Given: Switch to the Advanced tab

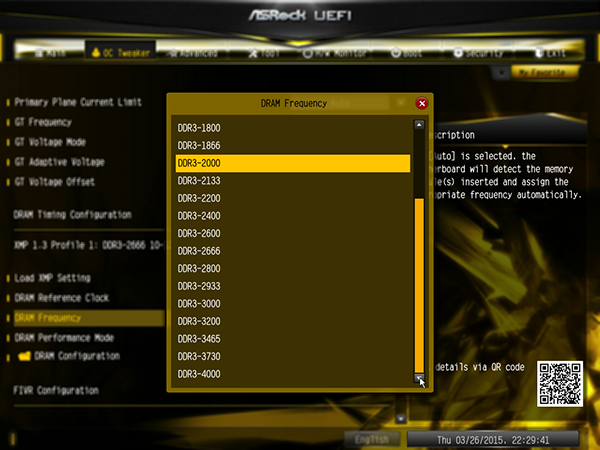Looking at the screenshot, I should [x=194, y=53].
